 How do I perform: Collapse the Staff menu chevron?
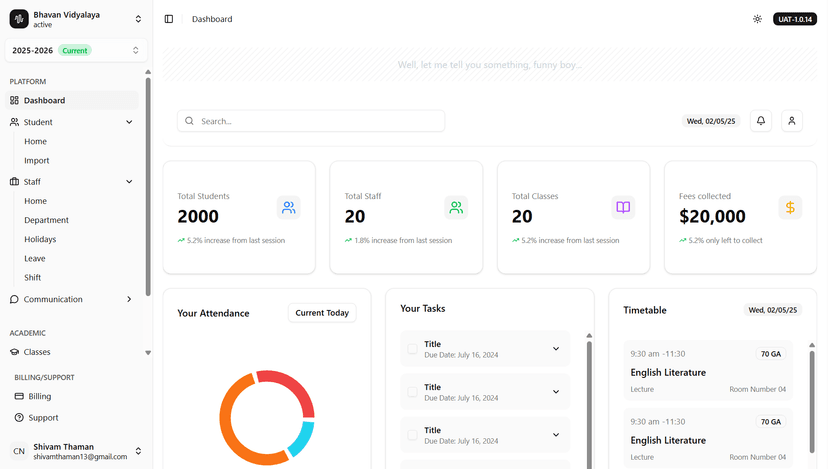[129, 182]
